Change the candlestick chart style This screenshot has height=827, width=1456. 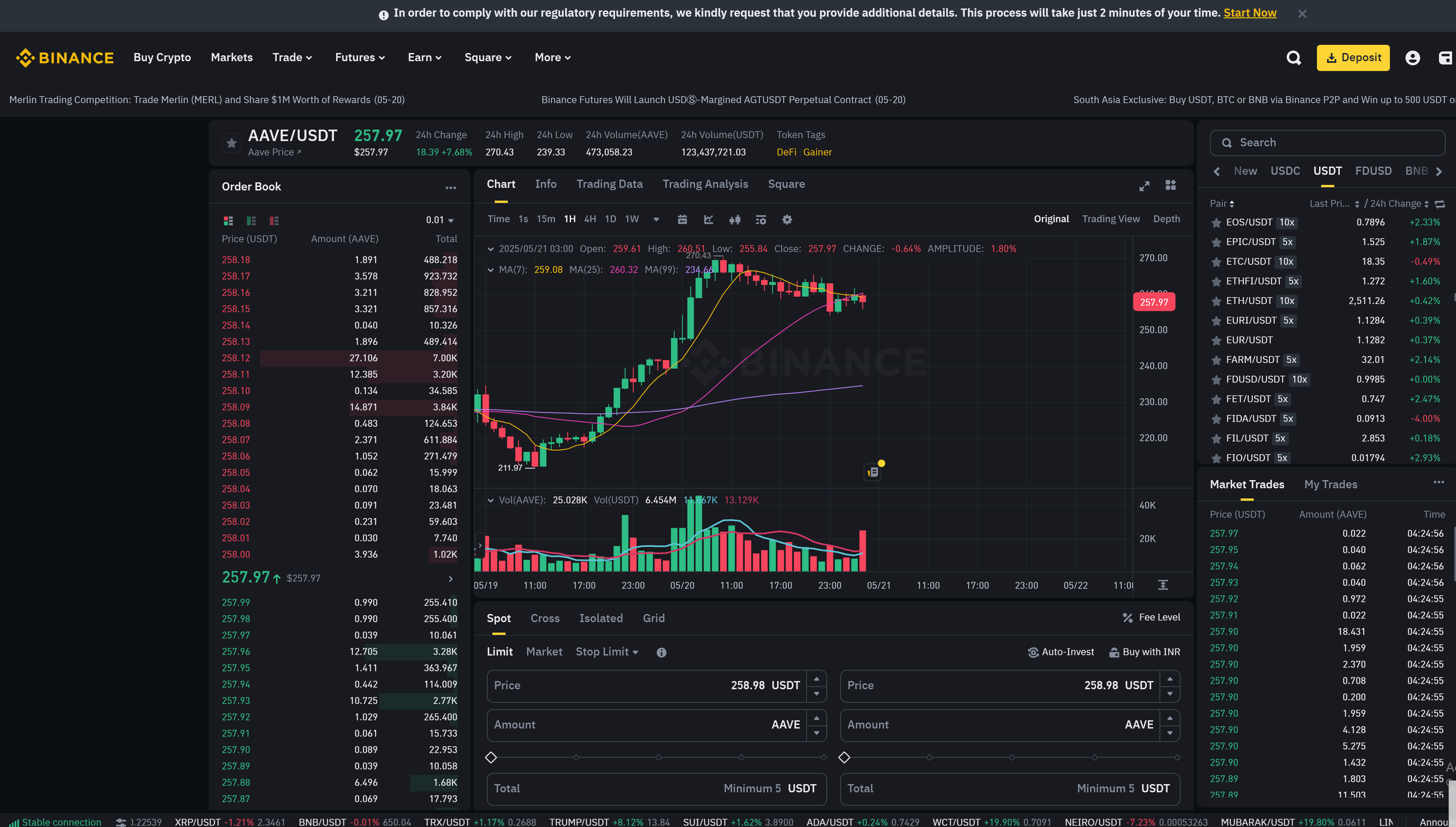(735, 220)
